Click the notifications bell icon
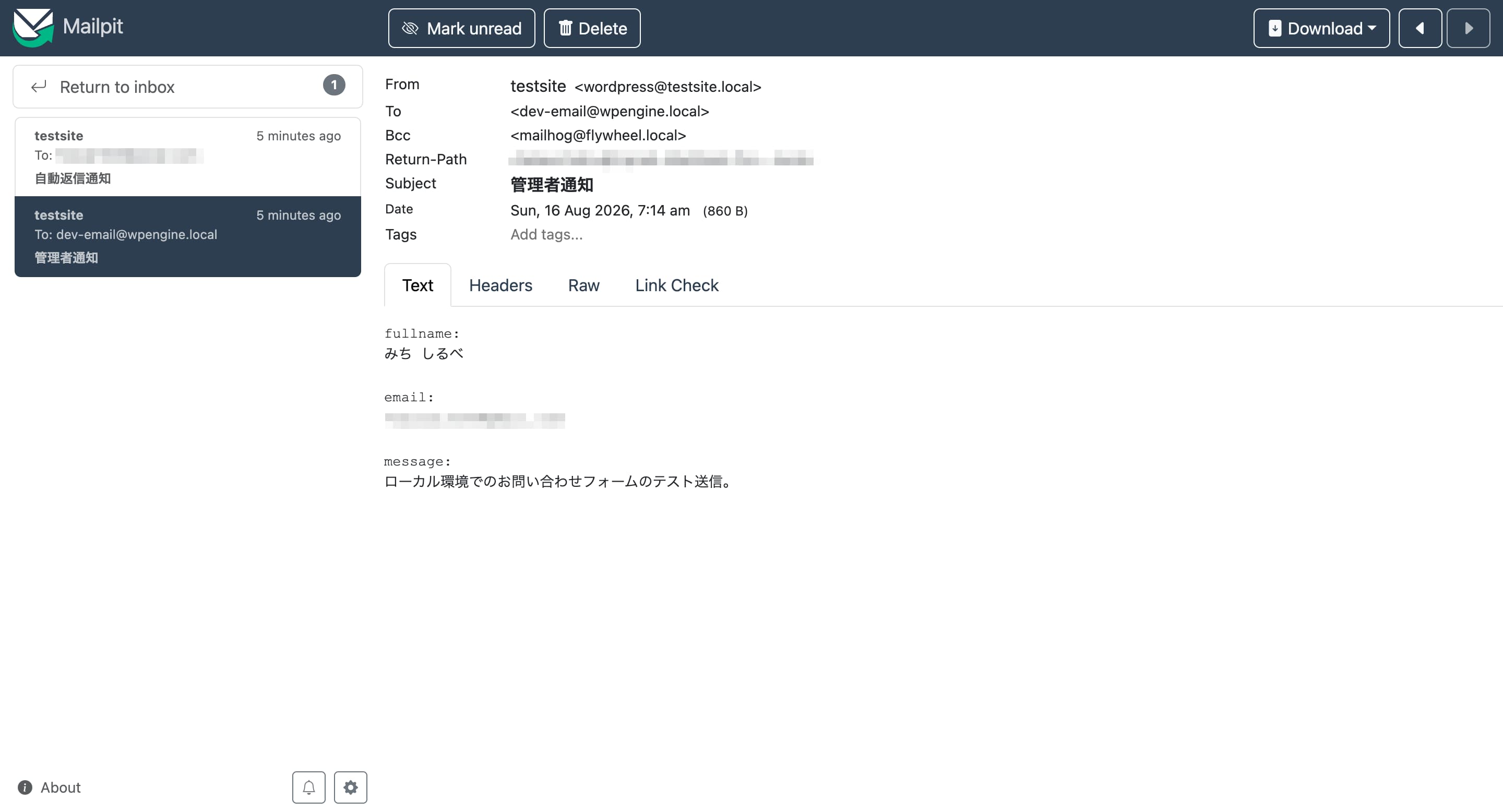1503x812 pixels. tap(308, 787)
